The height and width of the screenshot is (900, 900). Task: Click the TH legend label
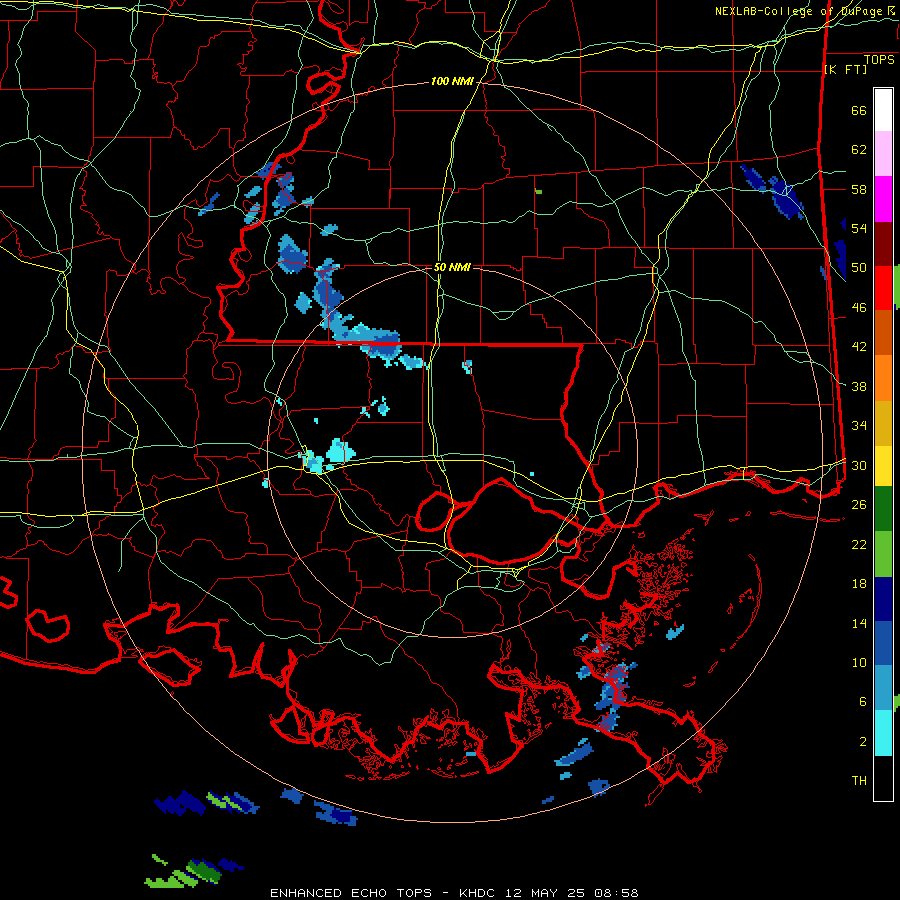[859, 781]
